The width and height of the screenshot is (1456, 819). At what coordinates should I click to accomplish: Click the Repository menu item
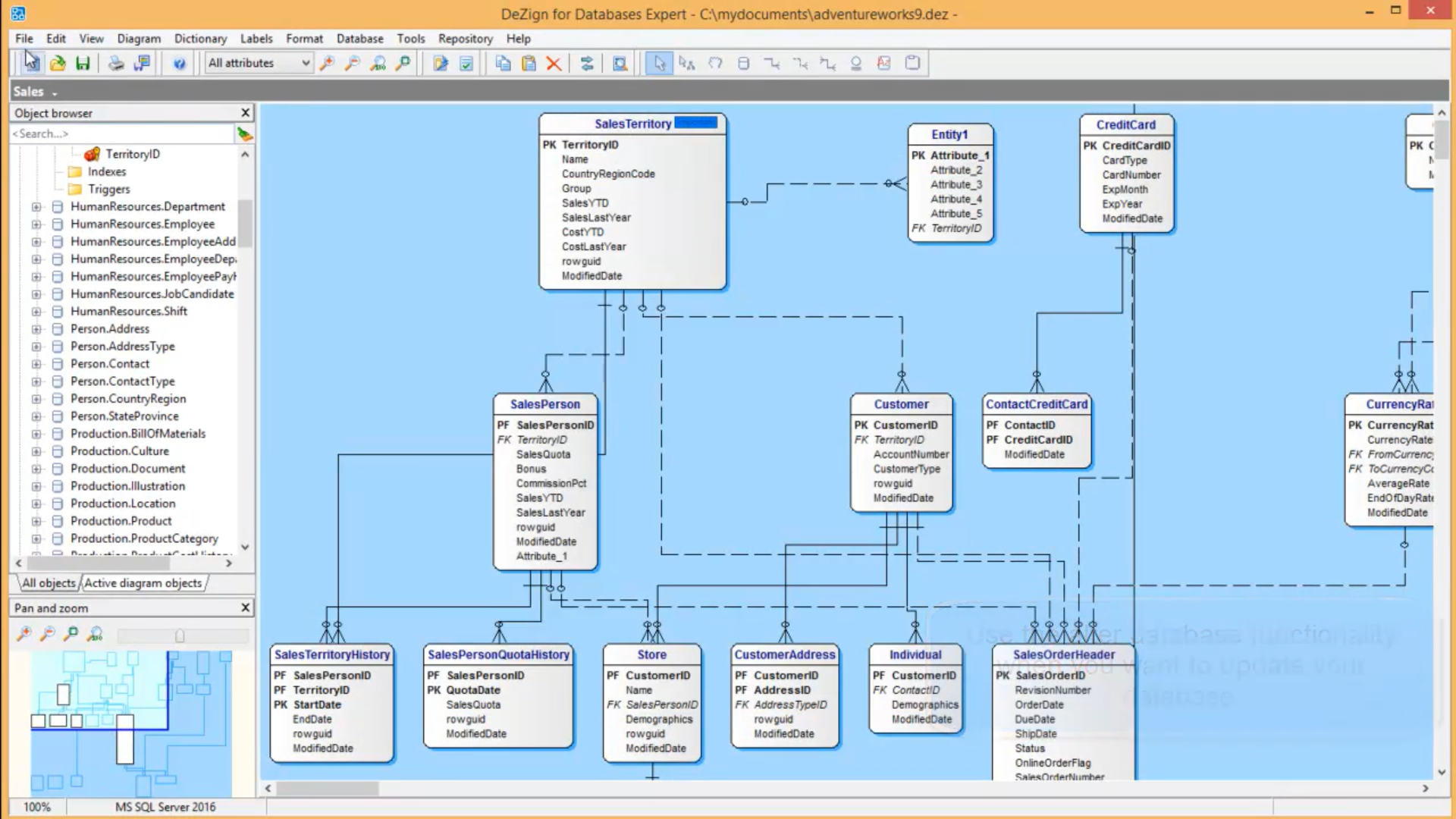click(x=465, y=38)
